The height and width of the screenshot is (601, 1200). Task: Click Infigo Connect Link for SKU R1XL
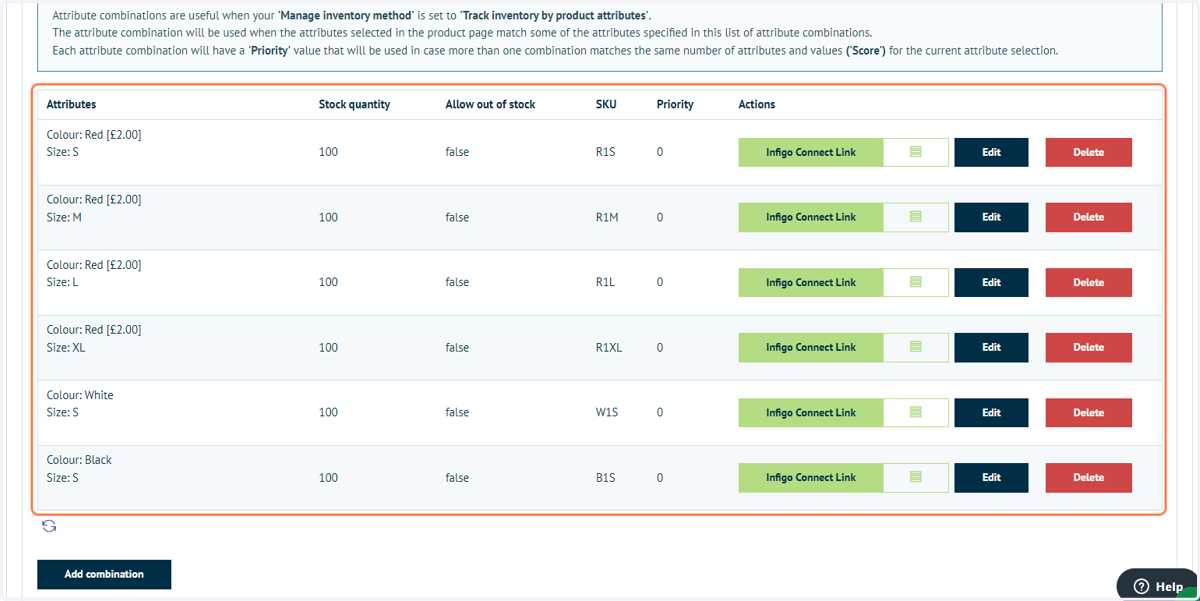click(811, 347)
